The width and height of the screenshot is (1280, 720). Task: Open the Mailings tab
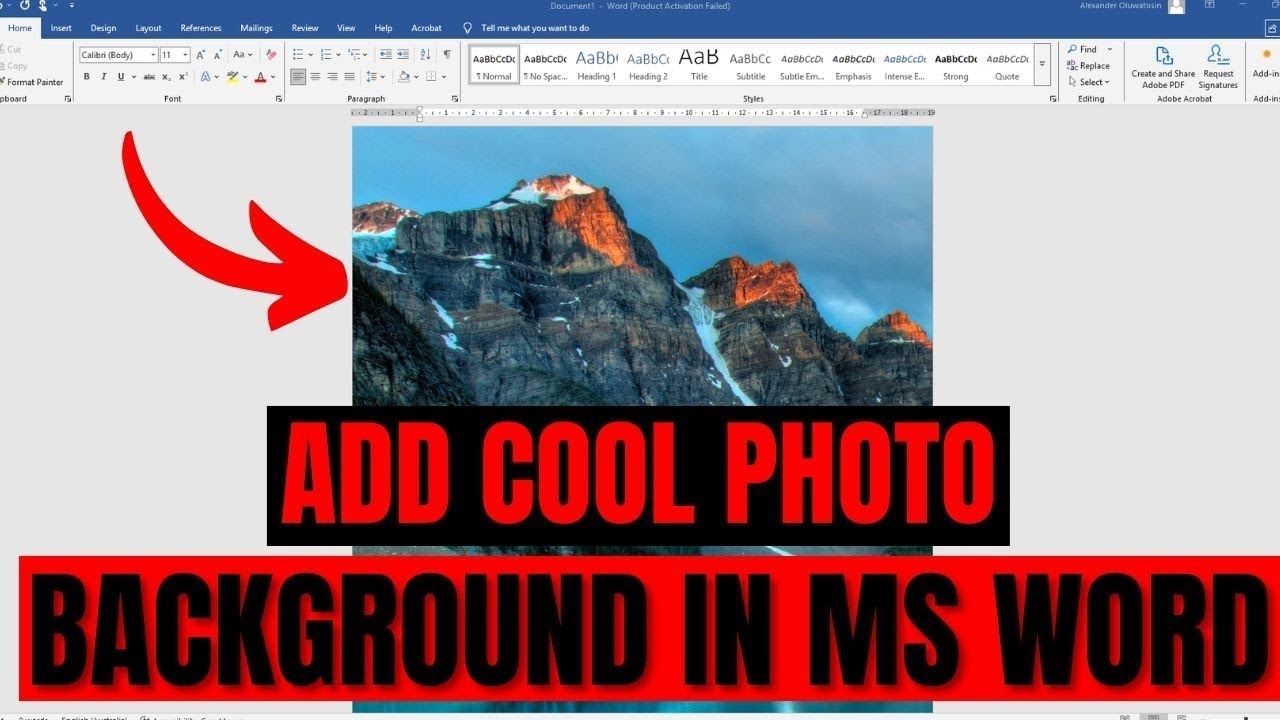[x=257, y=28]
